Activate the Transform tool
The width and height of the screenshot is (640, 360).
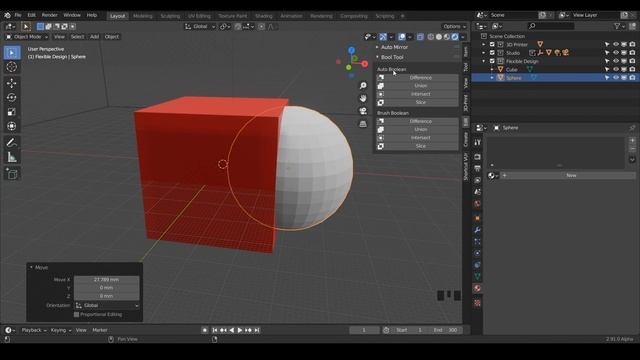click(x=11, y=126)
